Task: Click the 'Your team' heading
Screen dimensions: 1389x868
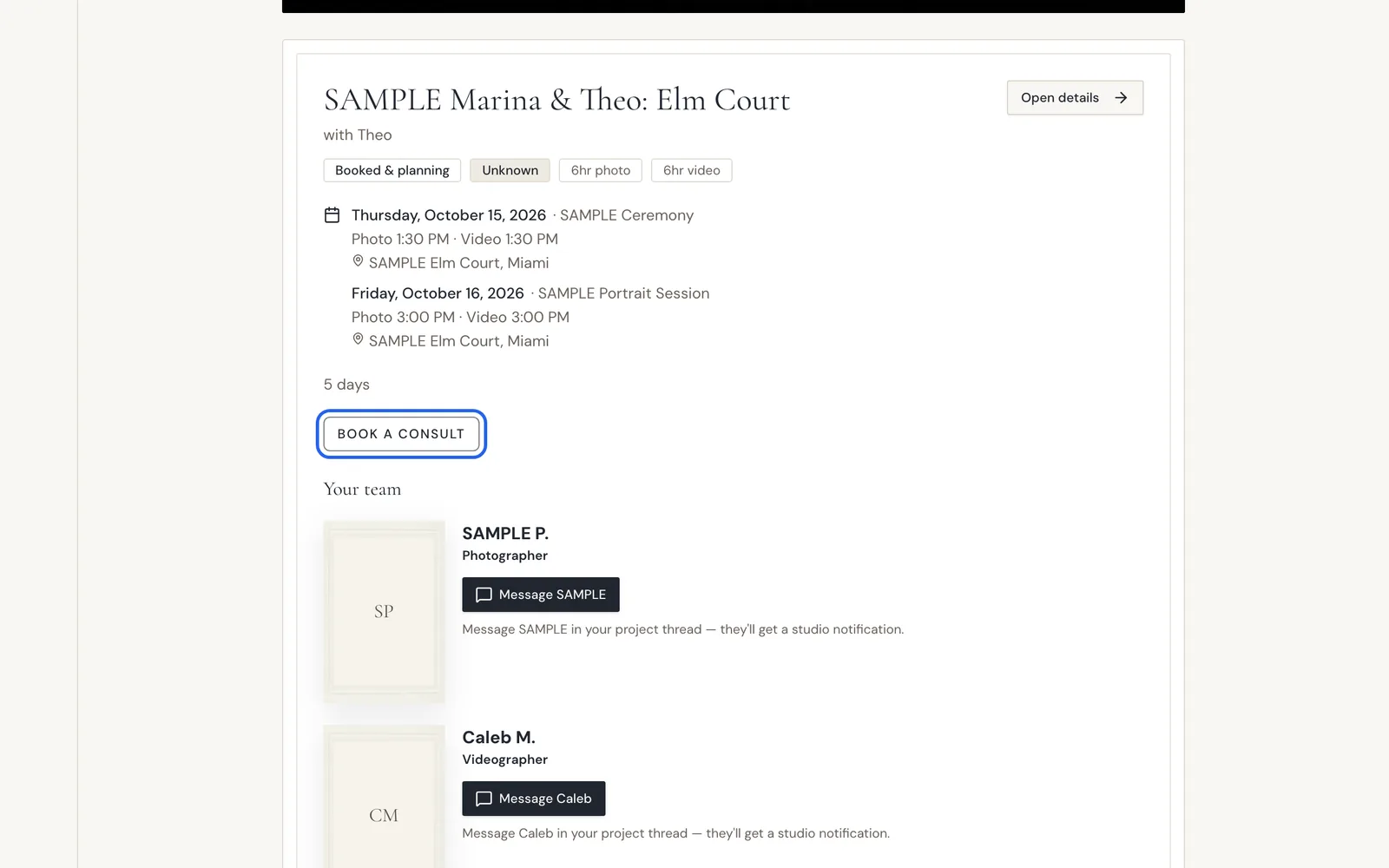Action: (362, 490)
